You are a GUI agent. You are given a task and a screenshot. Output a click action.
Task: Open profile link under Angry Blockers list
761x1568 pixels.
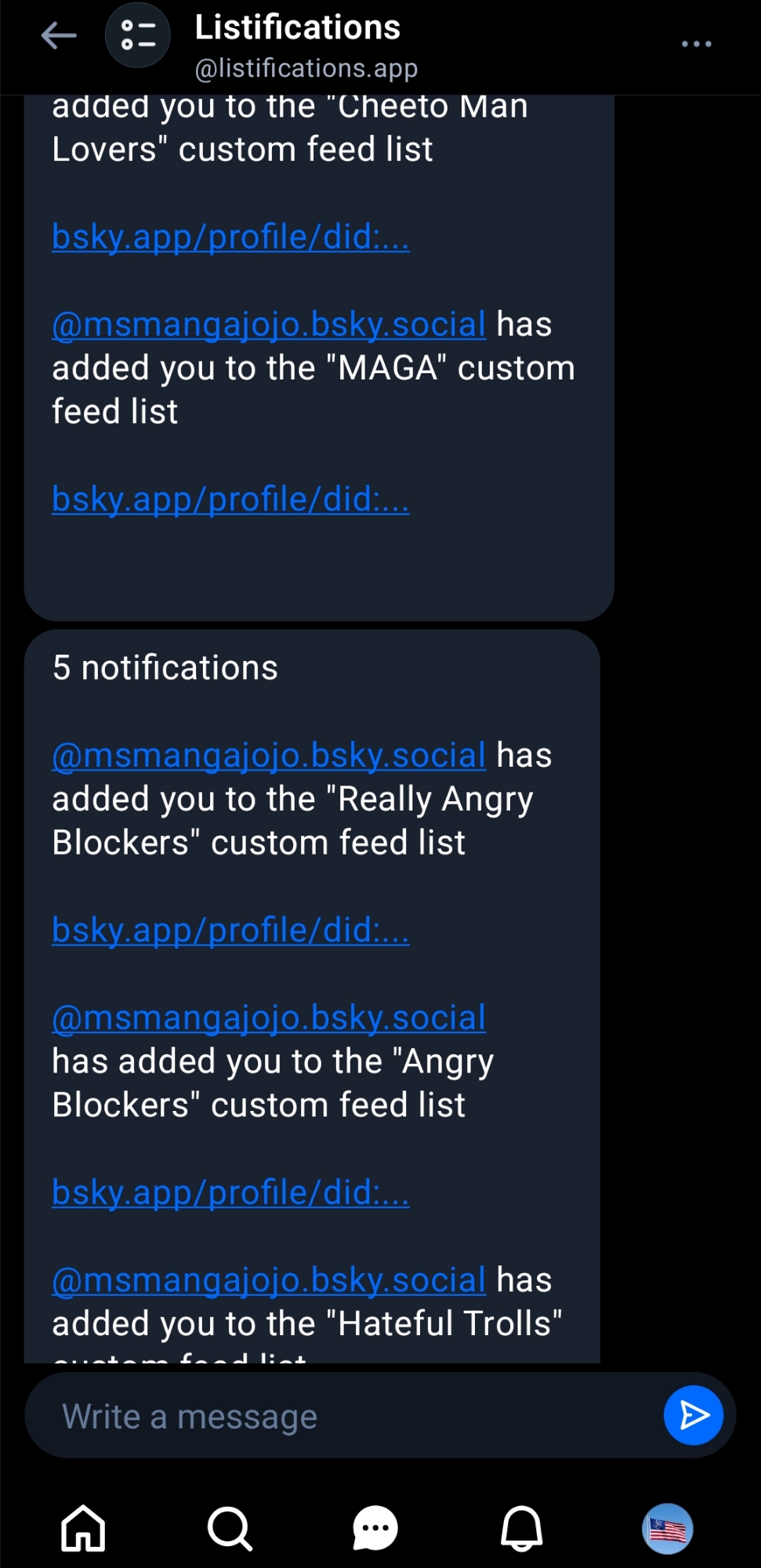click(230, 1192)
